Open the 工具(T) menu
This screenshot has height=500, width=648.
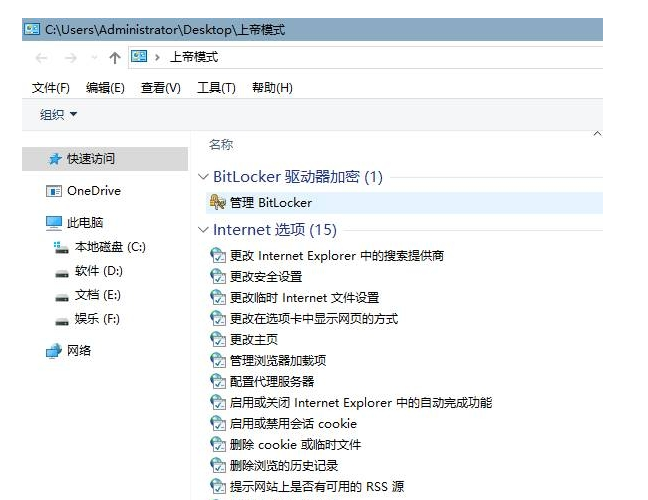(216, 88)
